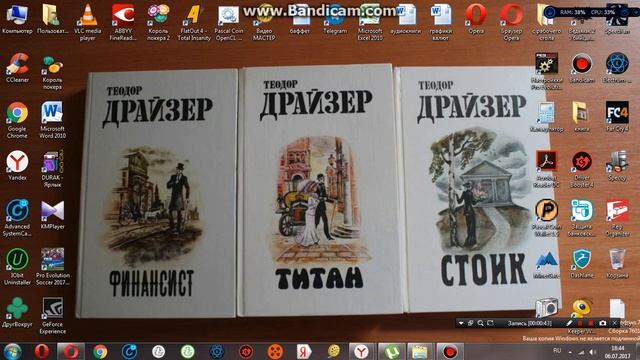Open Pascal Coin OpenCL shortcut
This screenshot has height=360, width=640.
click(x=229, y=22)
